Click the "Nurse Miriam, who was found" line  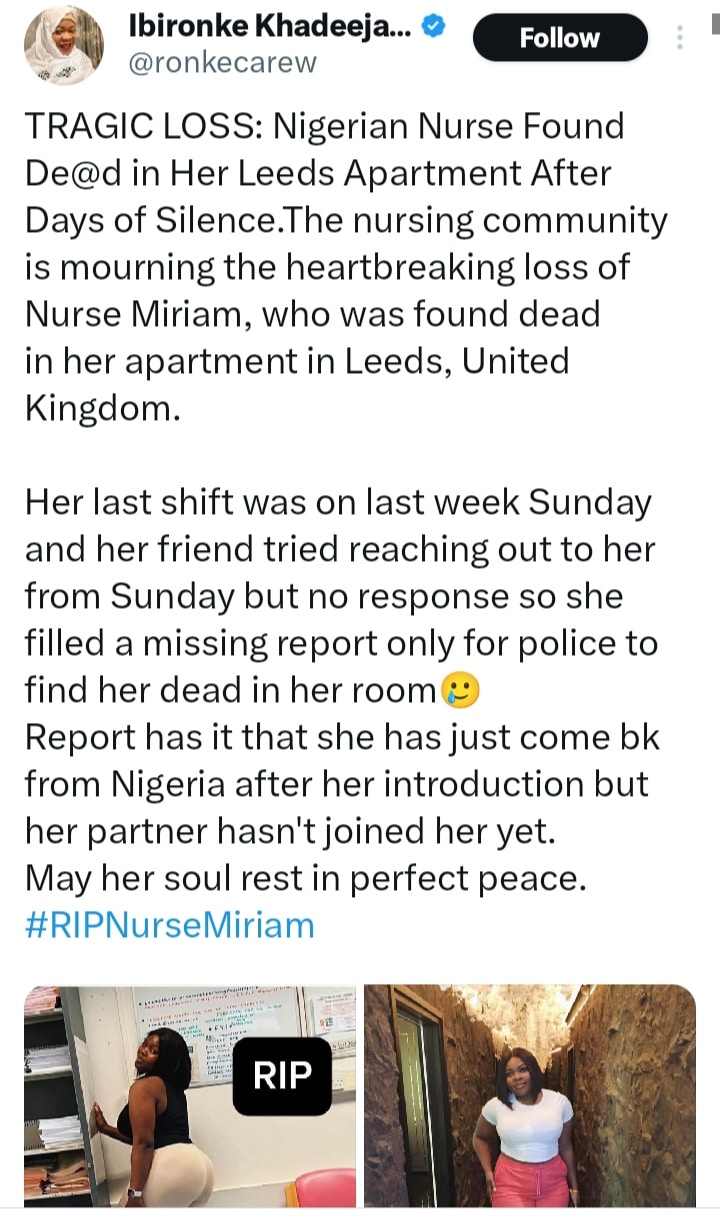coord(311,314)
